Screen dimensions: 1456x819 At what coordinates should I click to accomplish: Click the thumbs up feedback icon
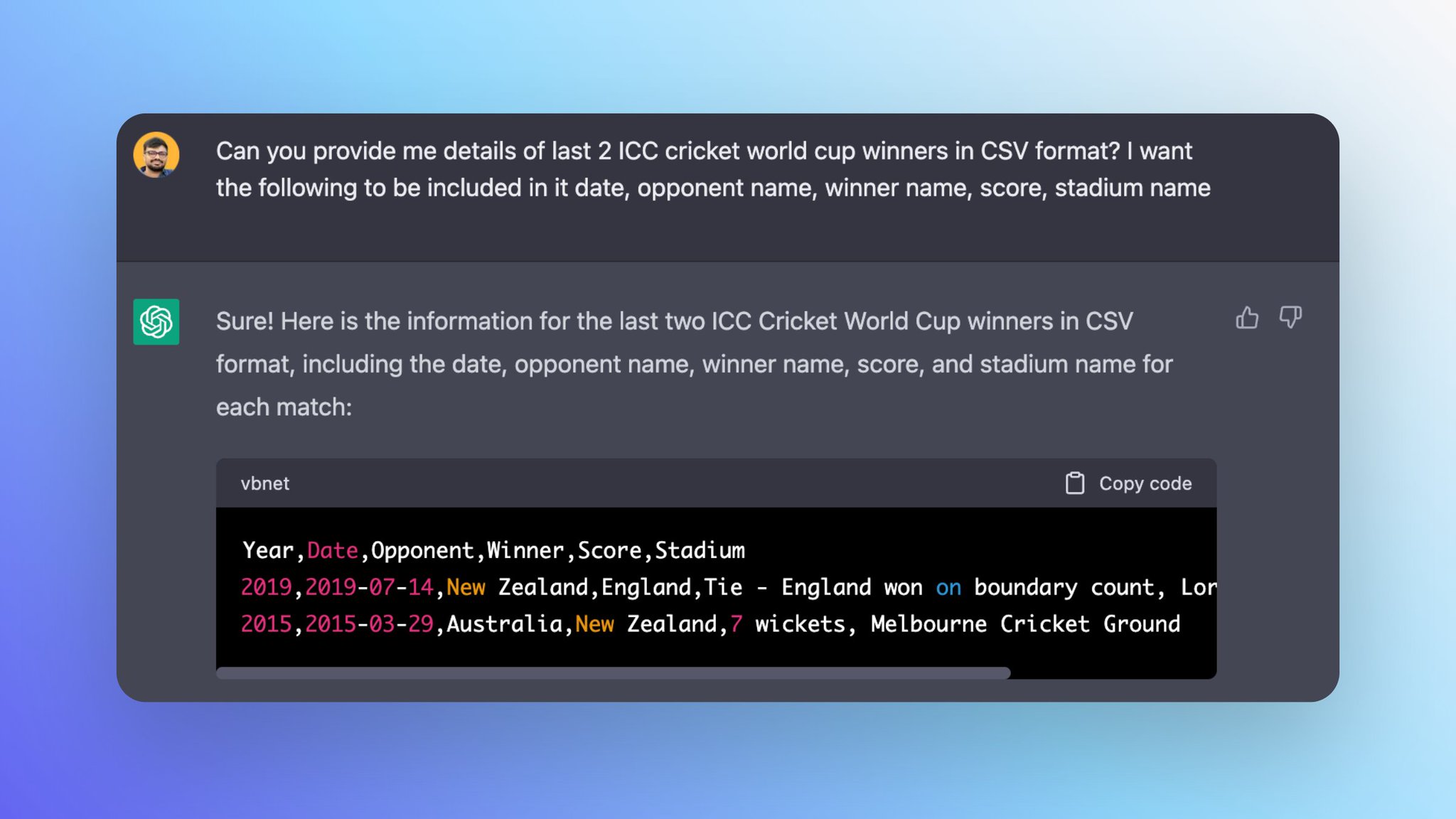tap(1247, 317)
